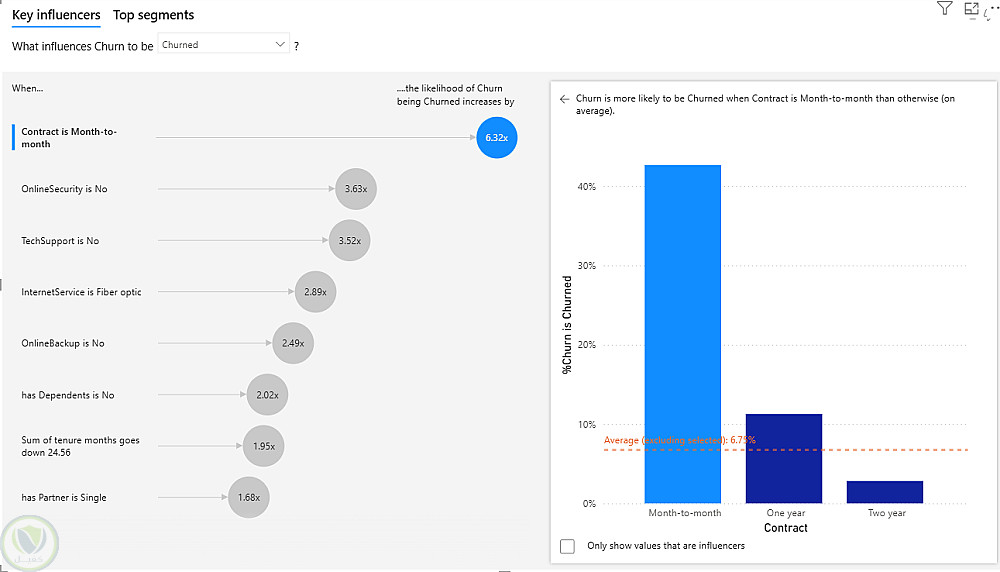Click the One year contract bar
The image size is (1000, 572).
[x=784, y=458]
